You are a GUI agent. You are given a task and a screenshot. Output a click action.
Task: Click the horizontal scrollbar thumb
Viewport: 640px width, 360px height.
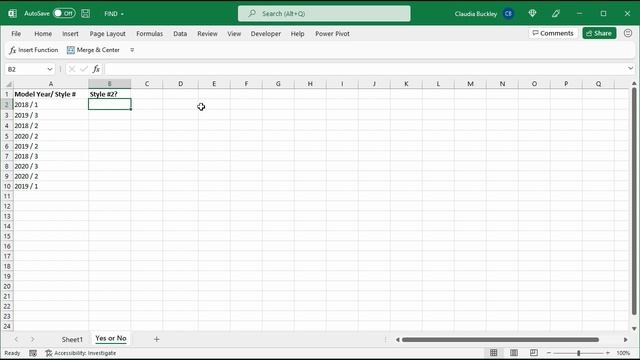tap(500, 340)
